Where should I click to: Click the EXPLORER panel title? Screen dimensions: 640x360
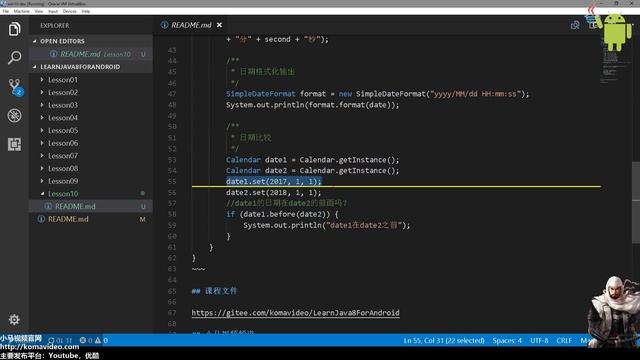(55, 25)
